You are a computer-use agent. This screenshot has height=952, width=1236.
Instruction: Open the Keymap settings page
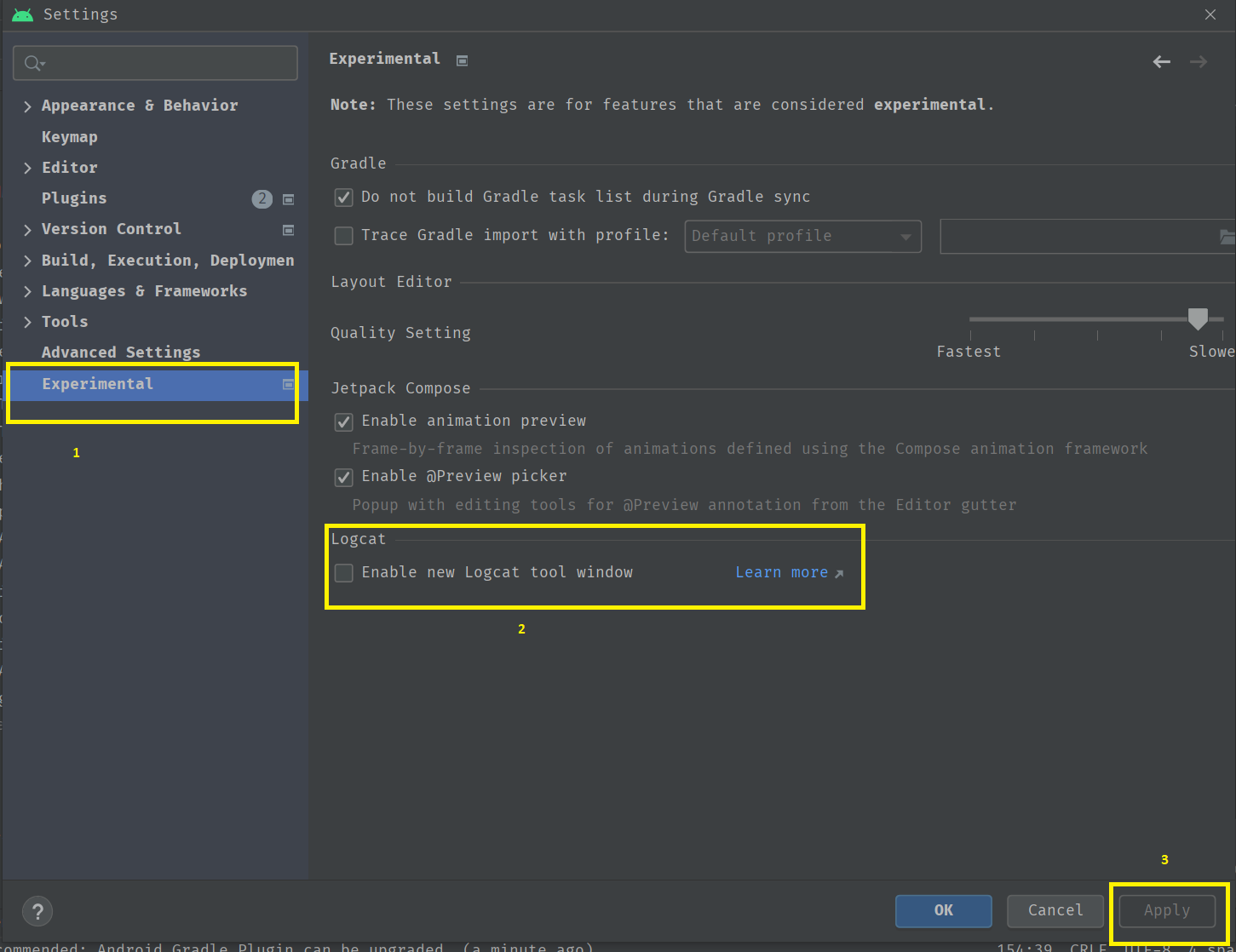(70, 137)
